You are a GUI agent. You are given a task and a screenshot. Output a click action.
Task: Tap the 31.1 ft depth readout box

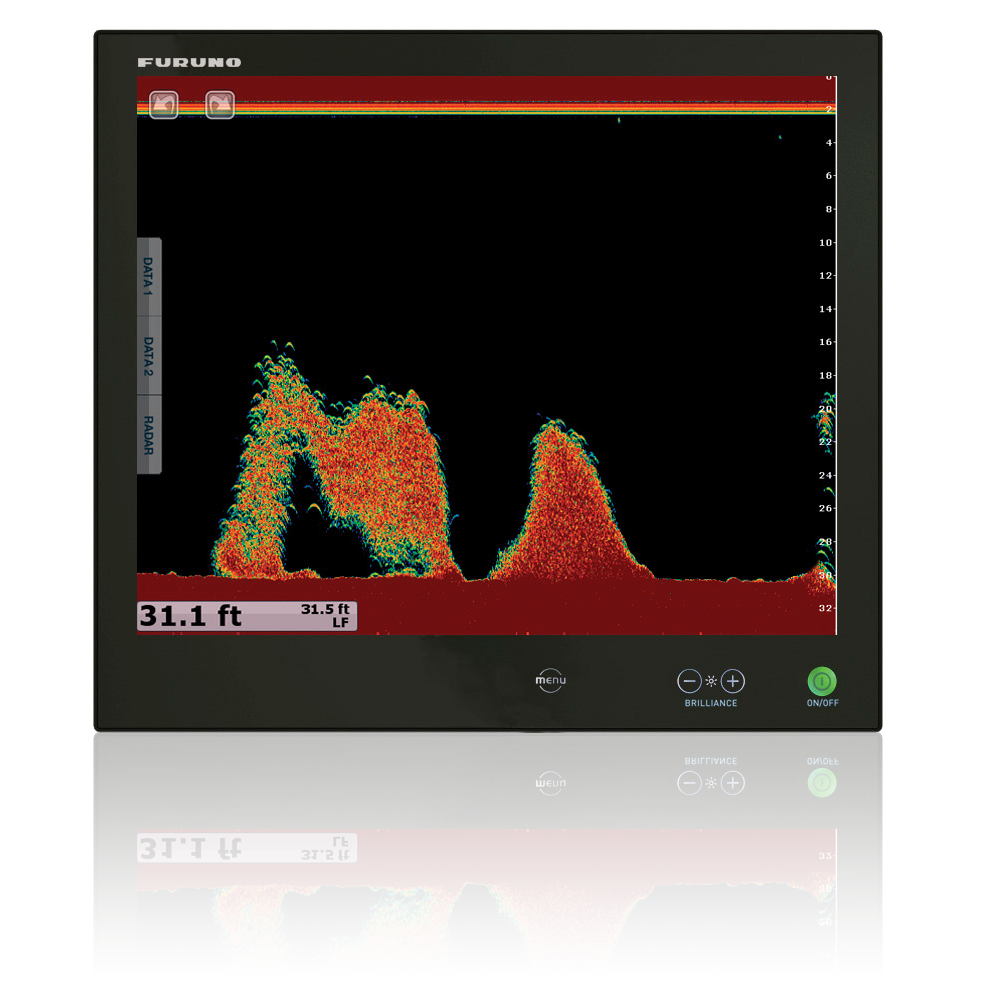[x=190, y=616]
